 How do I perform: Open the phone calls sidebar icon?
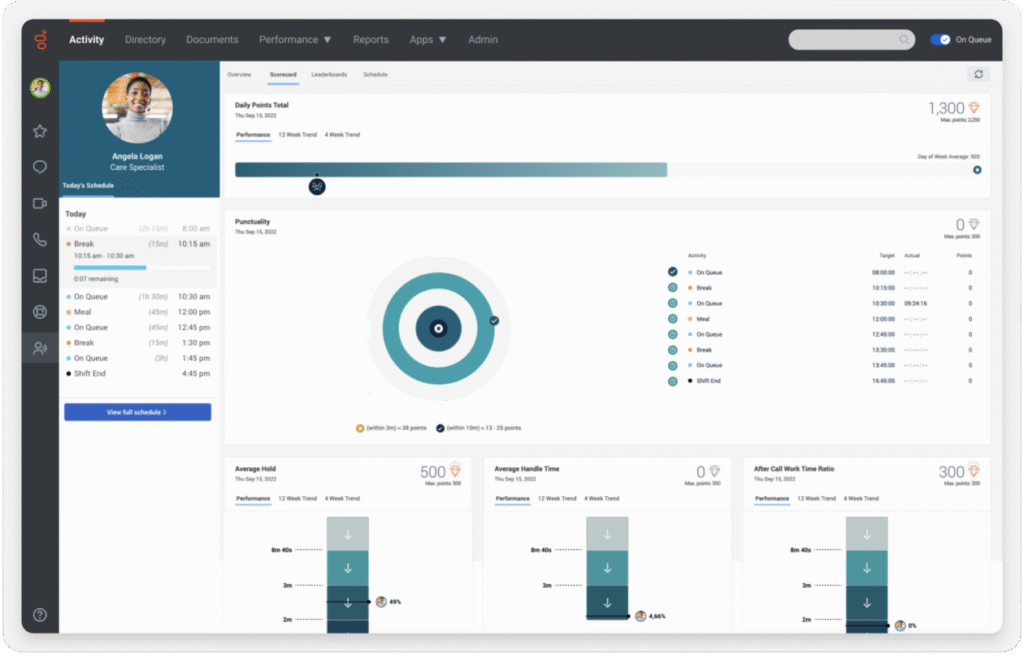pyautogui.click(x=40, y=240)
